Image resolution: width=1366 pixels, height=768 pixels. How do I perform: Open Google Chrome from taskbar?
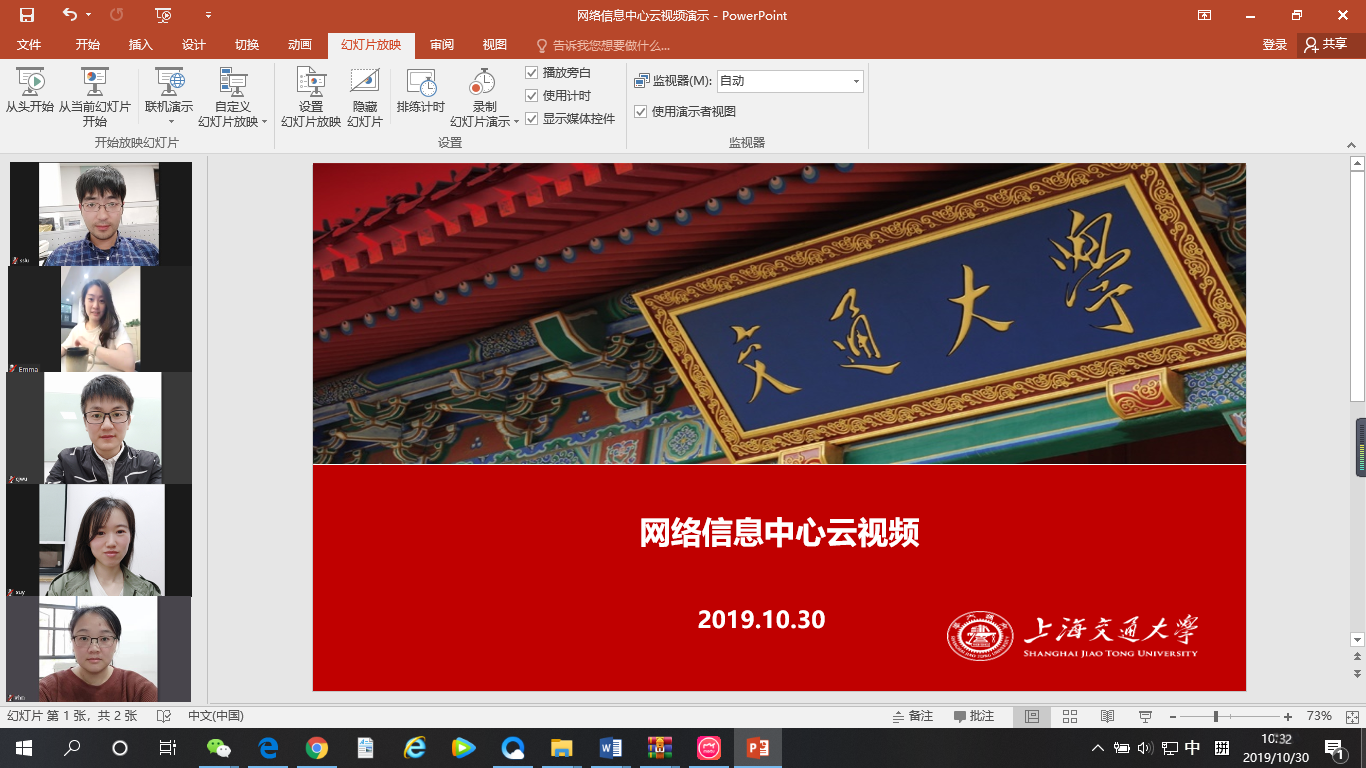tap(316, 748)
